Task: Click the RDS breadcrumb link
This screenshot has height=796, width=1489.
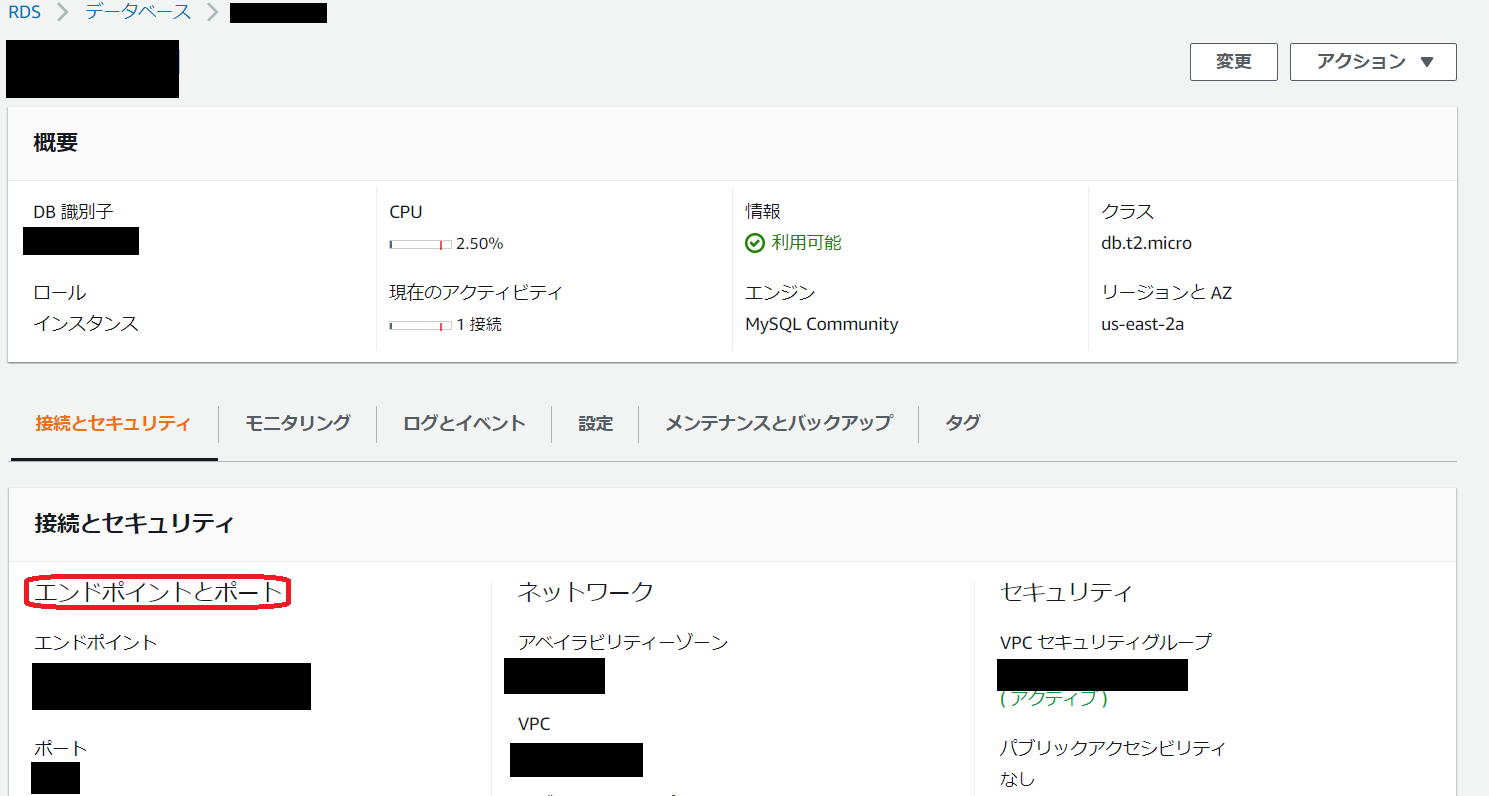Action: coord(24,13)
